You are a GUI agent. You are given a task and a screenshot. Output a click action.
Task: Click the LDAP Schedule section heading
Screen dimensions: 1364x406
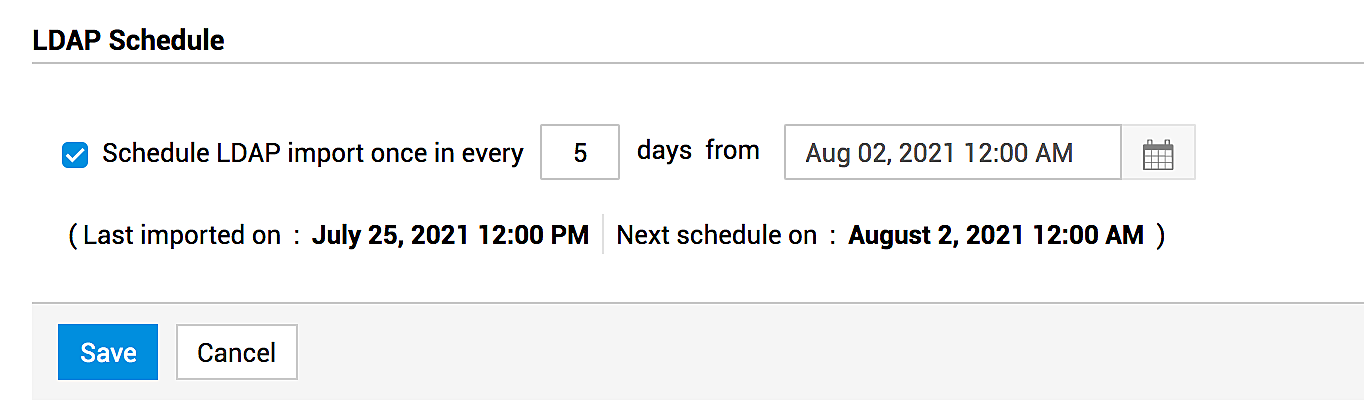coord(128,41)
